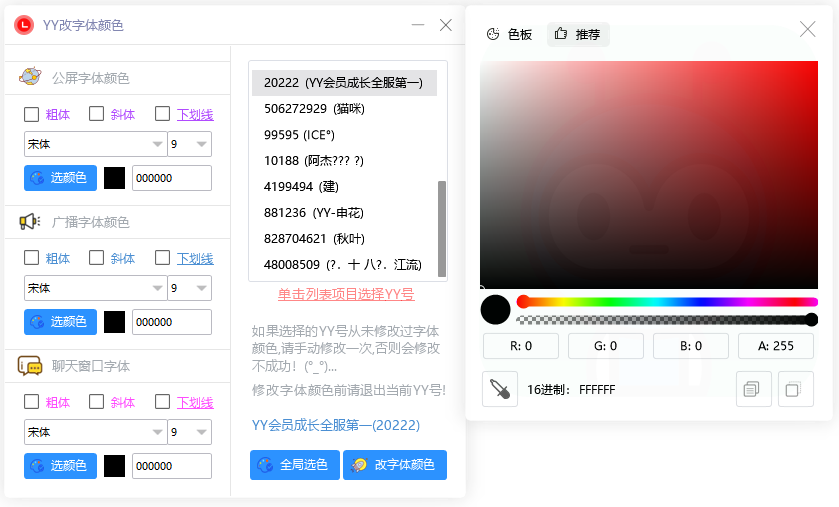This screenshot has width=839, height=507.
Task: Click the B: 0 value field
Action: point(691,346)
